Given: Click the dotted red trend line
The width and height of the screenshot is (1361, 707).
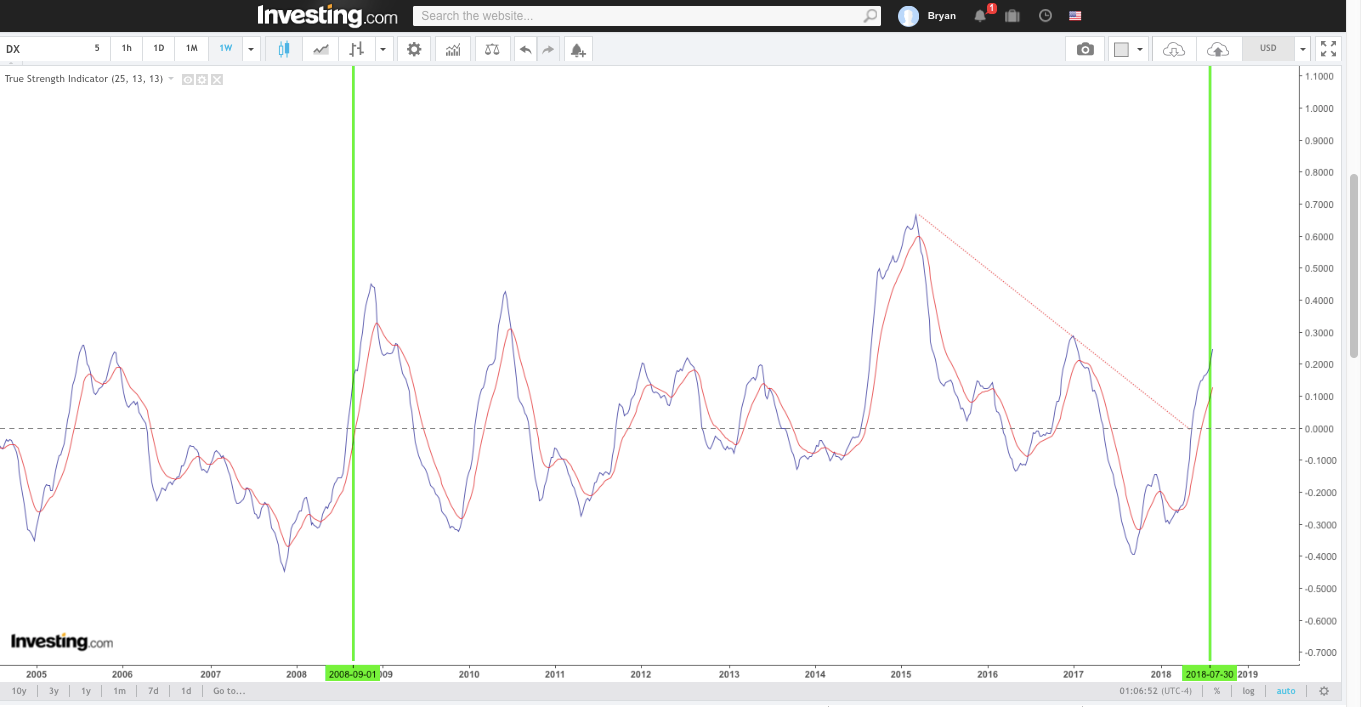Looking at the screenshot, I should pos(1054,322).
